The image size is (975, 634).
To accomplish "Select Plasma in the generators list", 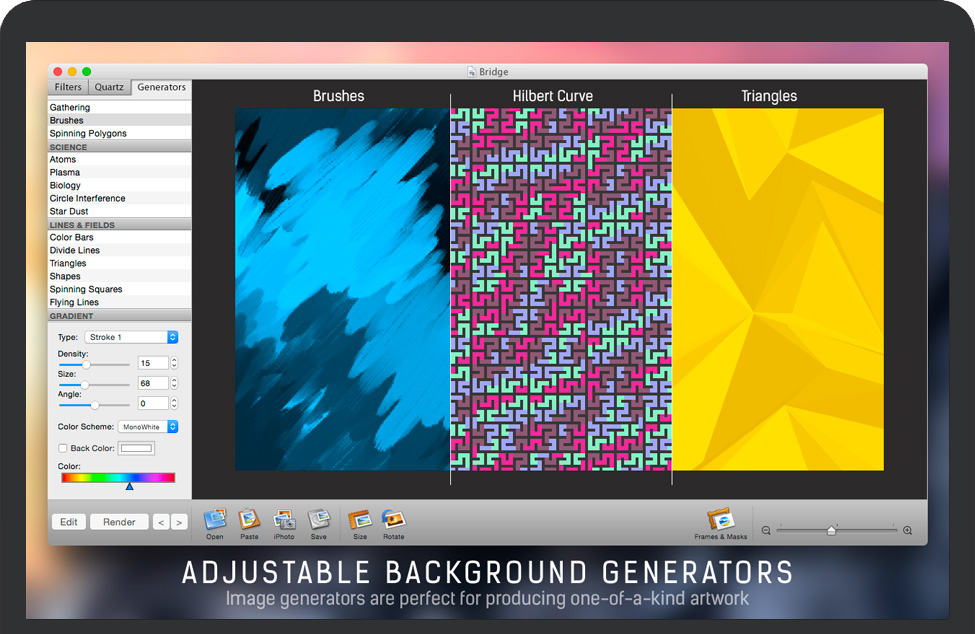I will (65, 172).
